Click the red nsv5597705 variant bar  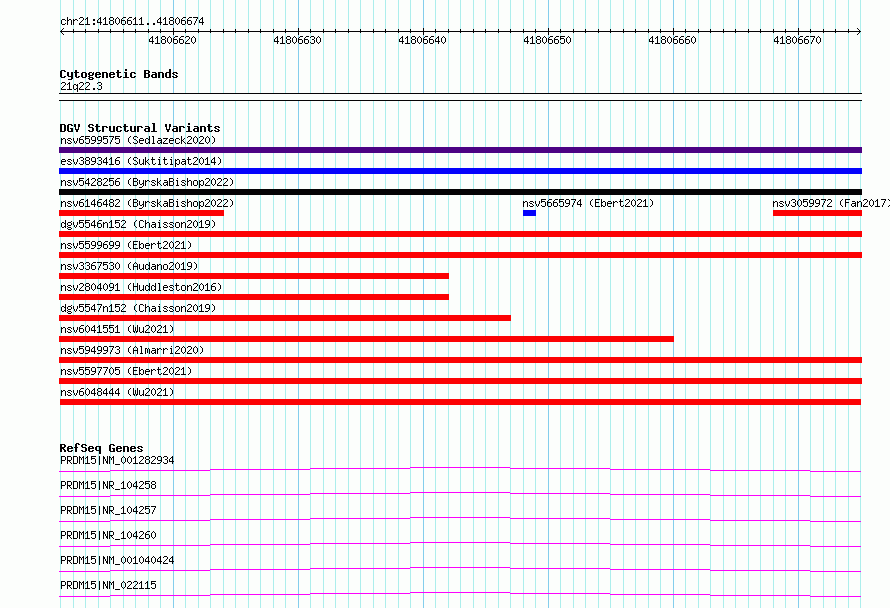click(x=460, y=381)
